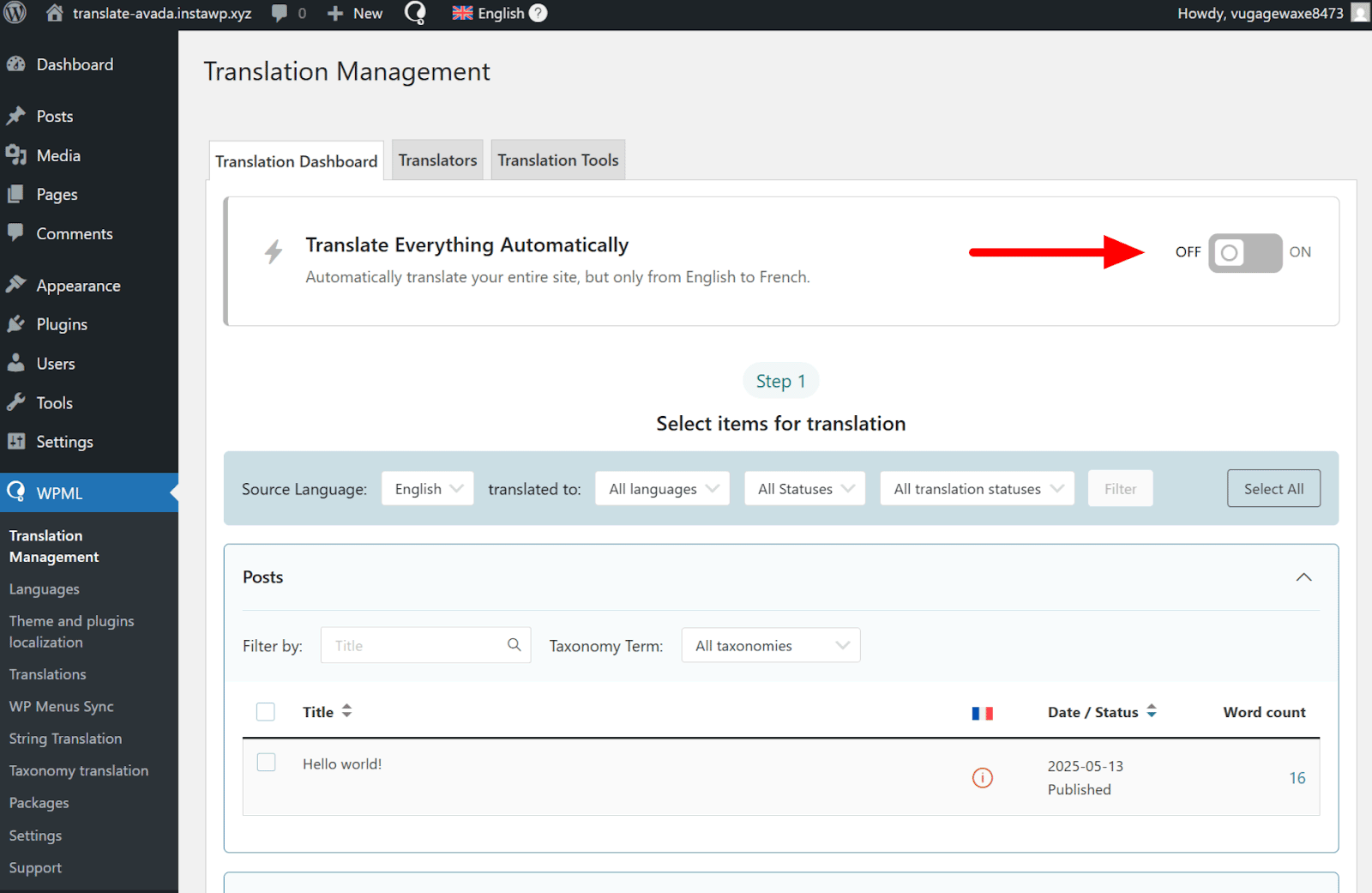Image resolution: width=1372 pixels, height=893 pixels.
Task: Click the word count 16 link
Action: [1297, 778]
